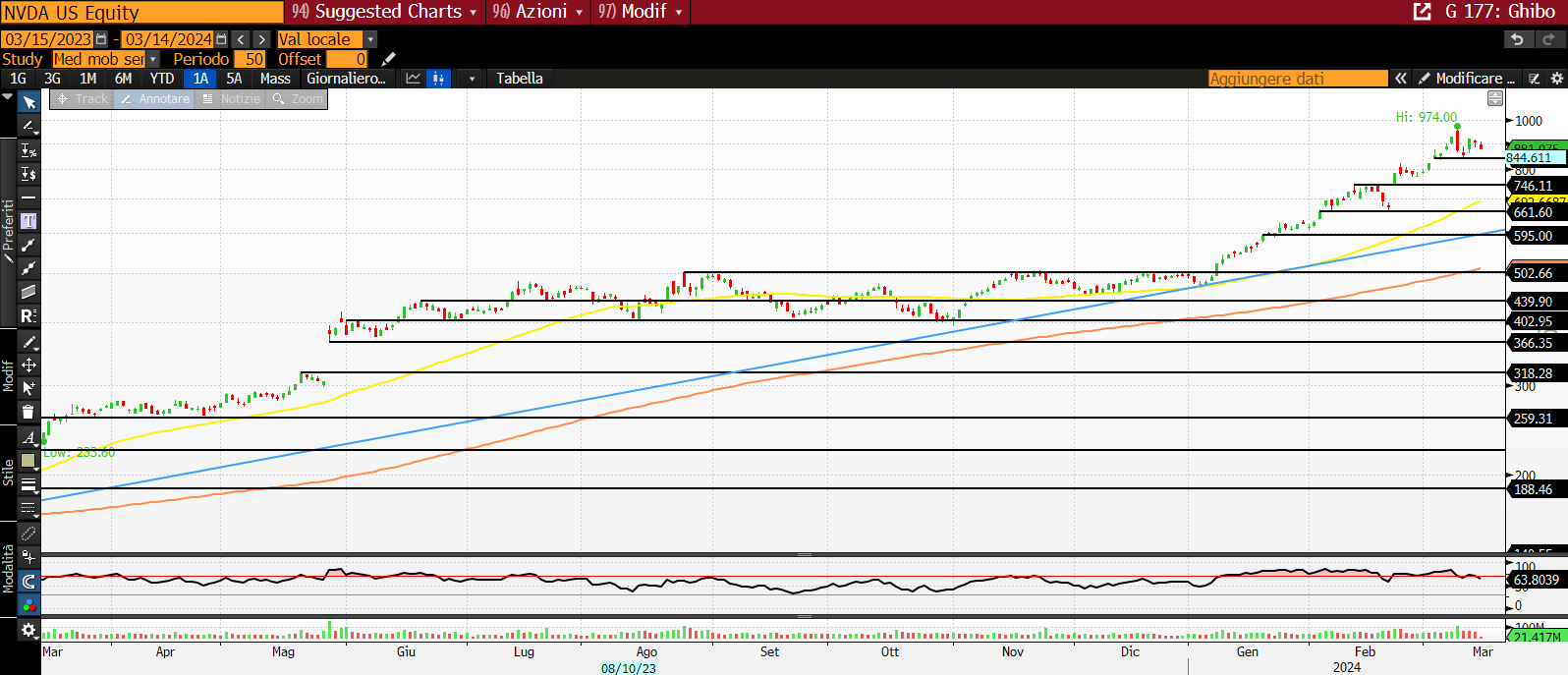Image resolution: width=1568 pixels, height=675 pixels.
Task: Pick the line drawing tool with dropdown arrow
Action: [28, 127]
